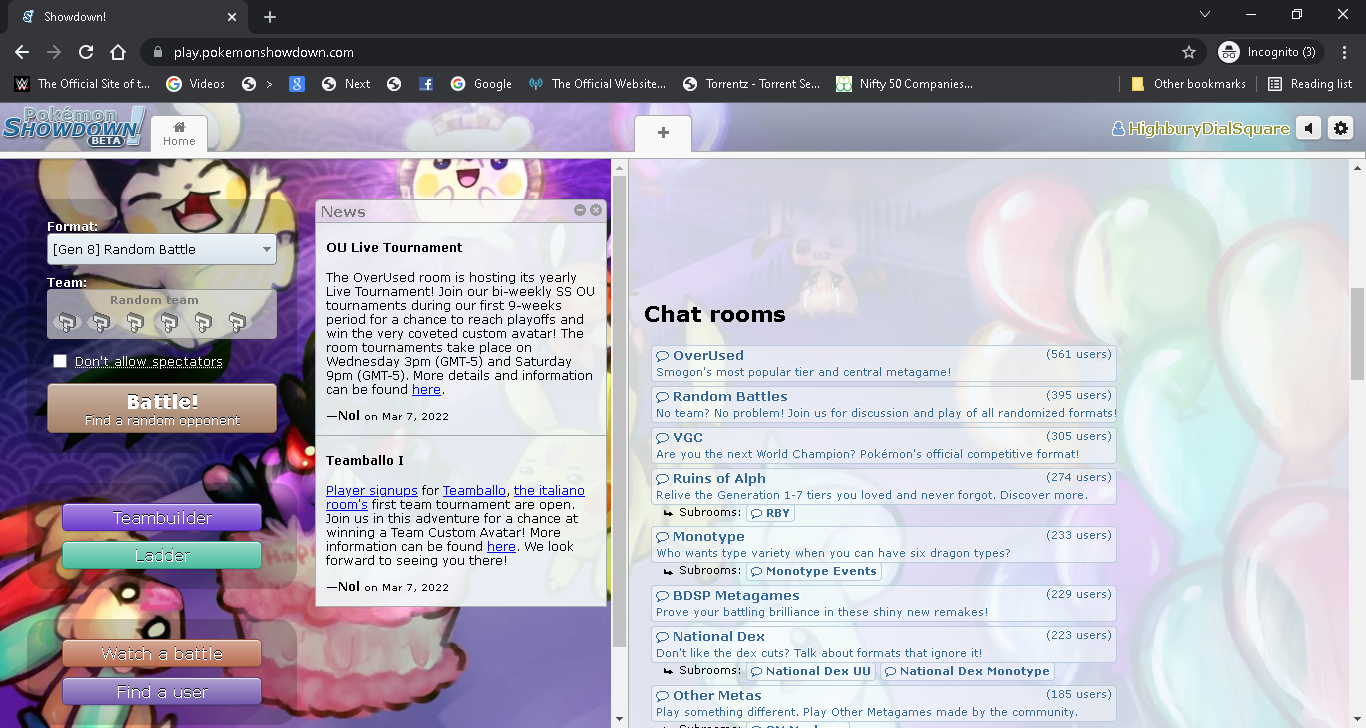Go back in browser history
The width and height of the screenshot is (1366, 728).
(x=22, y=52)
